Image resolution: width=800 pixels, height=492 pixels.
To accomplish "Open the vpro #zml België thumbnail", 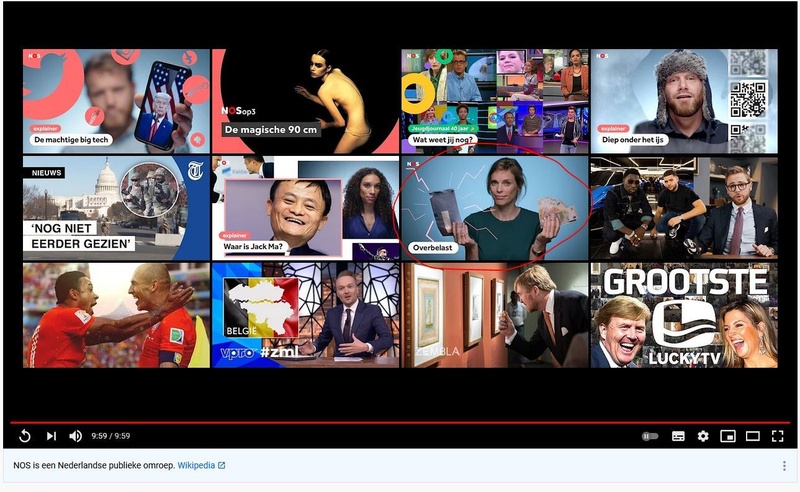I will pos(306,315).
